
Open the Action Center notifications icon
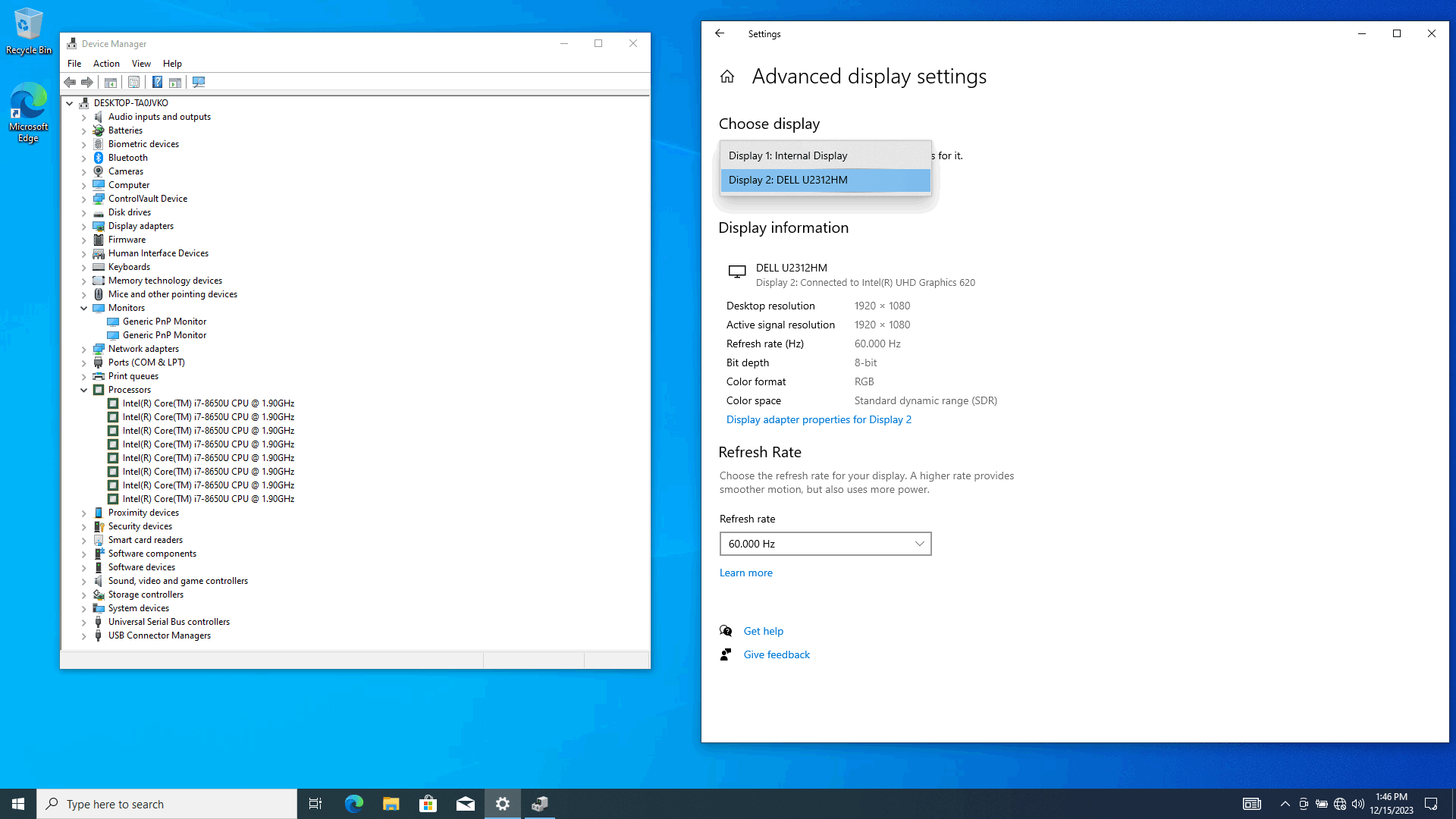(x=1431, y=804)
